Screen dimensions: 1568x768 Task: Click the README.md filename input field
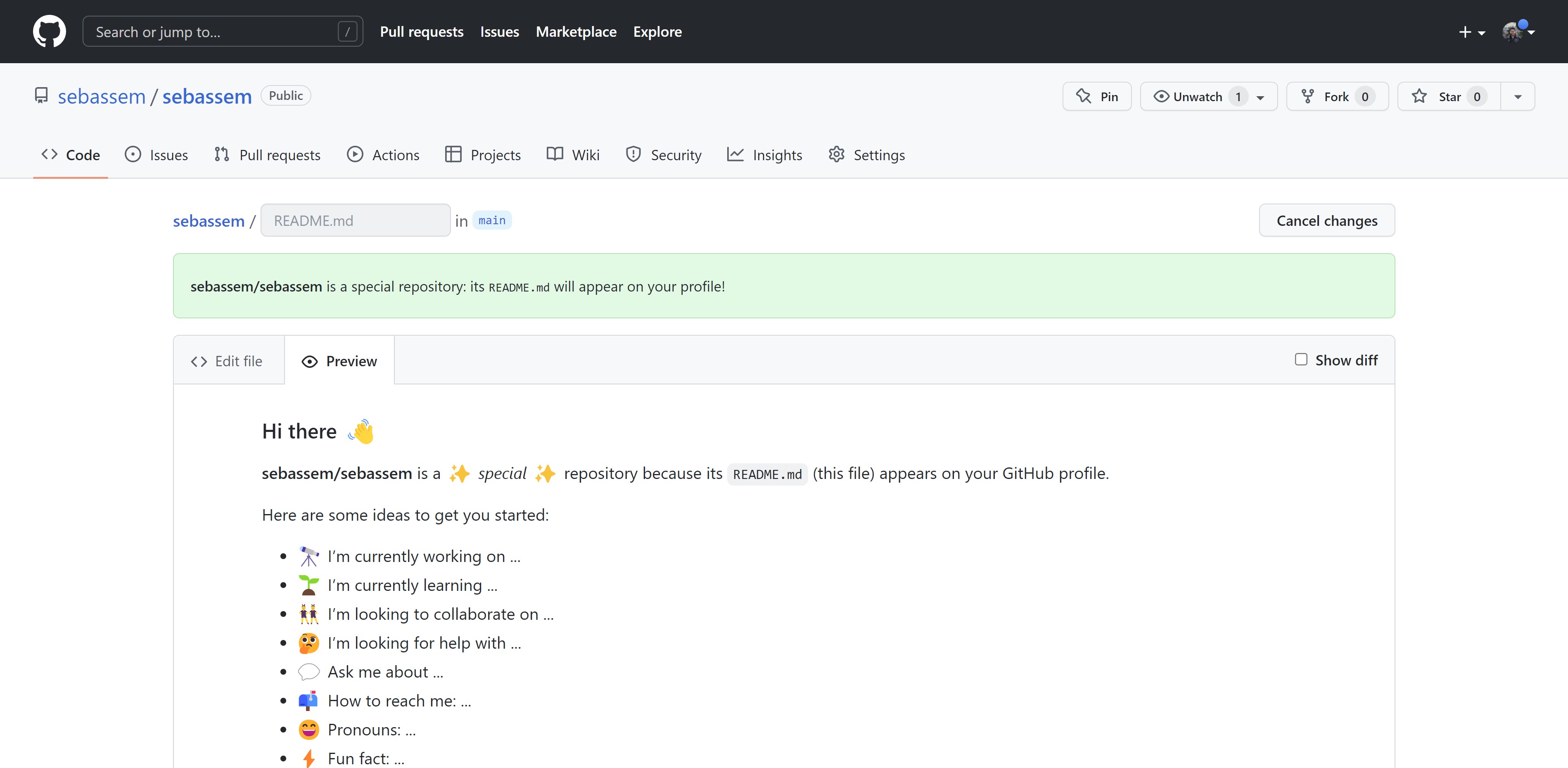356,220
